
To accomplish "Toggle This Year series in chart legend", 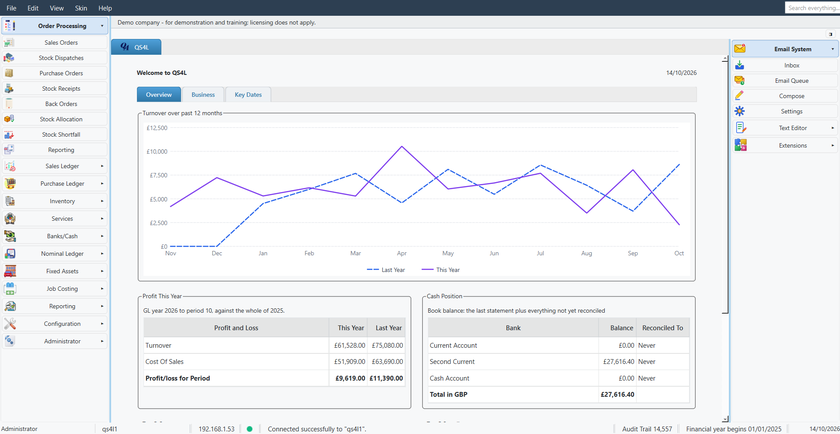I will pos(440,270).
